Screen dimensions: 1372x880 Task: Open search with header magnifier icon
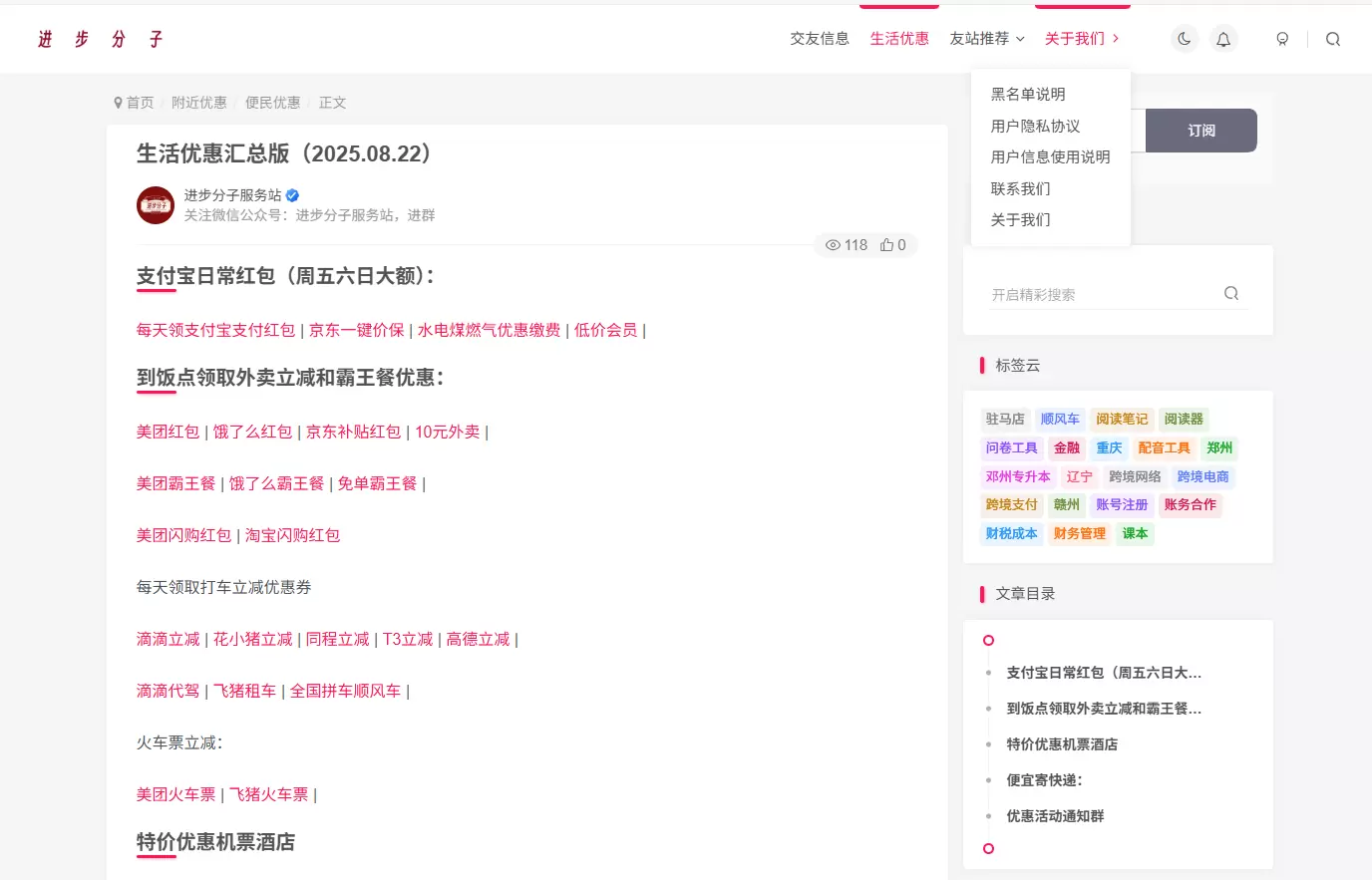pos(1333,39)
